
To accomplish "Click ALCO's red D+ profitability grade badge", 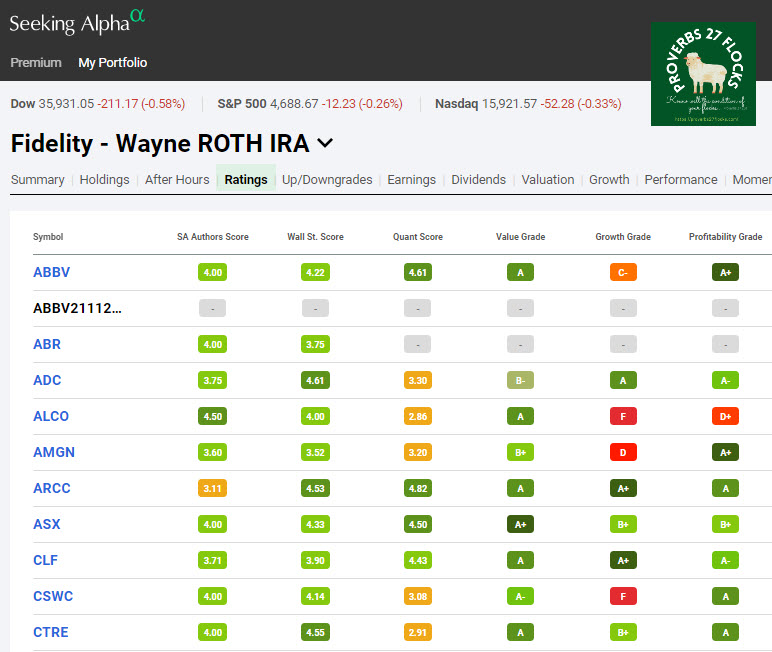I will (725, 416).
